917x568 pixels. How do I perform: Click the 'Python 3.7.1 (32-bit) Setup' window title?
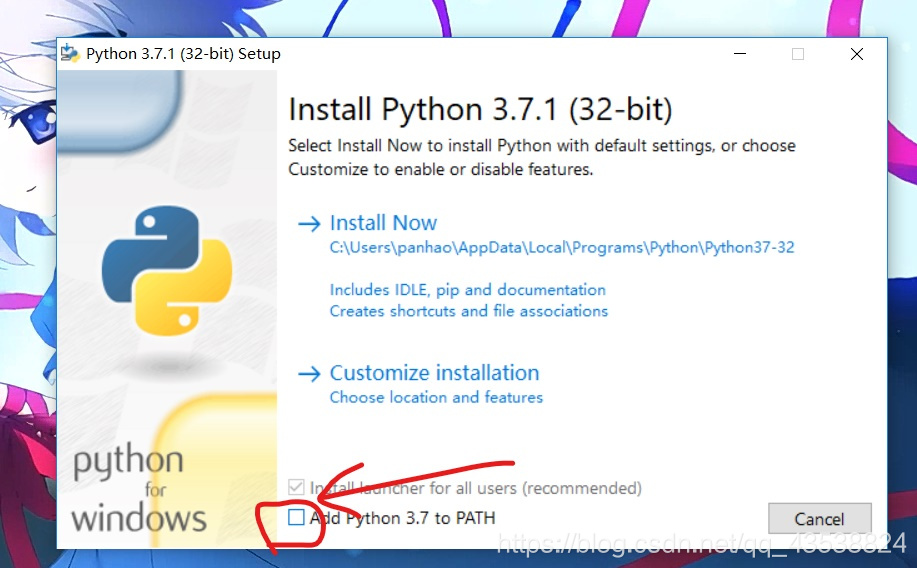tap(183, 54)
